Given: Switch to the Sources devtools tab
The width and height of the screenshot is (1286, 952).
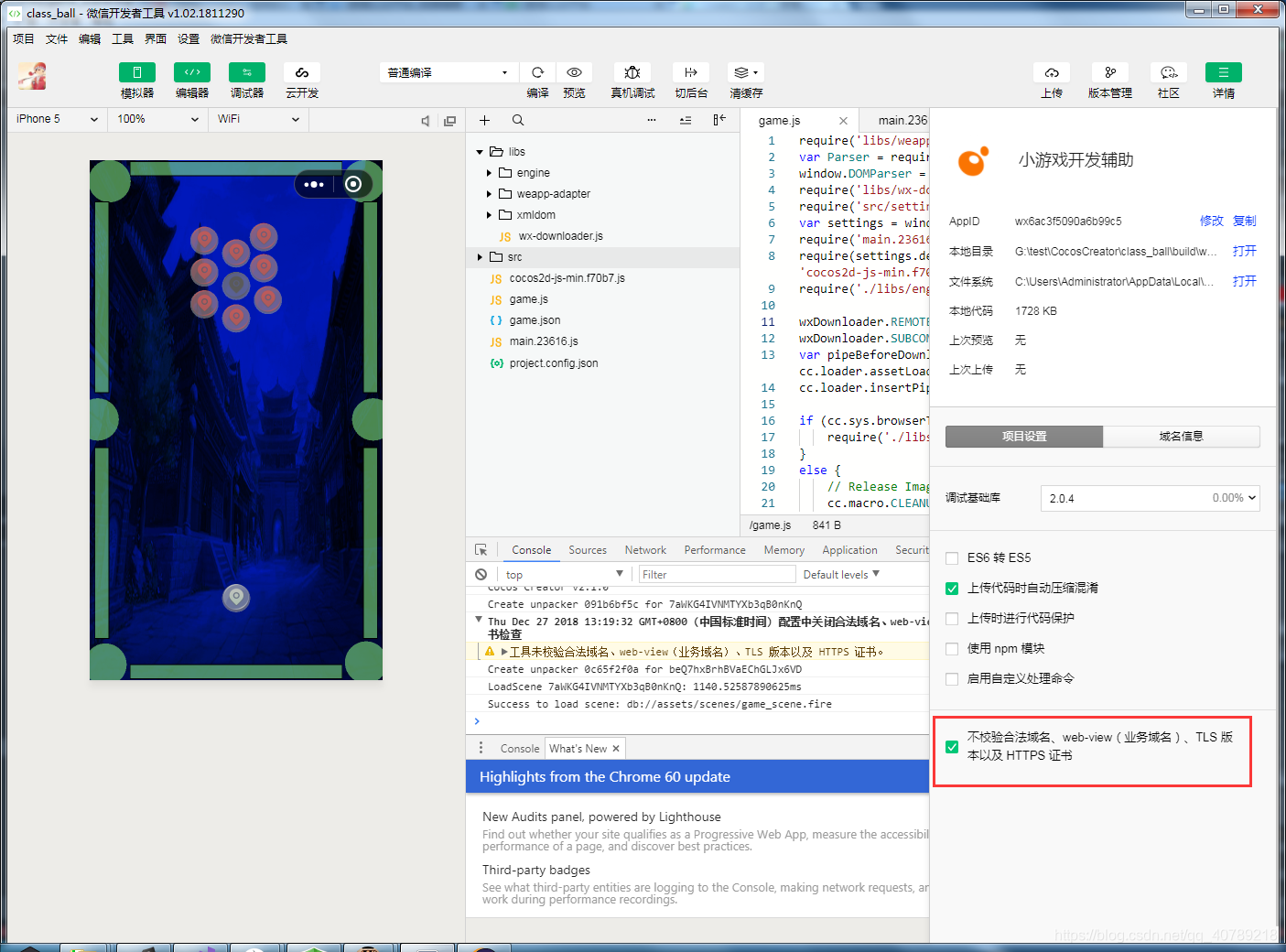Looking at the screenshot, I should point(588,550).
